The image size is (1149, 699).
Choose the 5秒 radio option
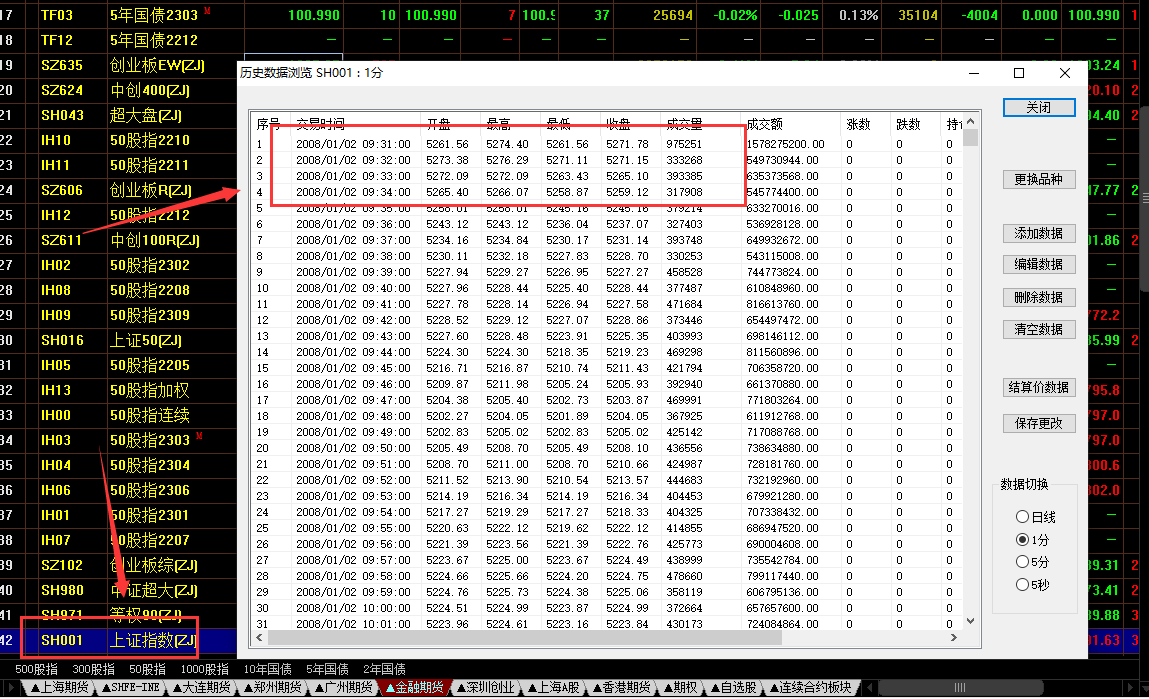[1022, 585]
